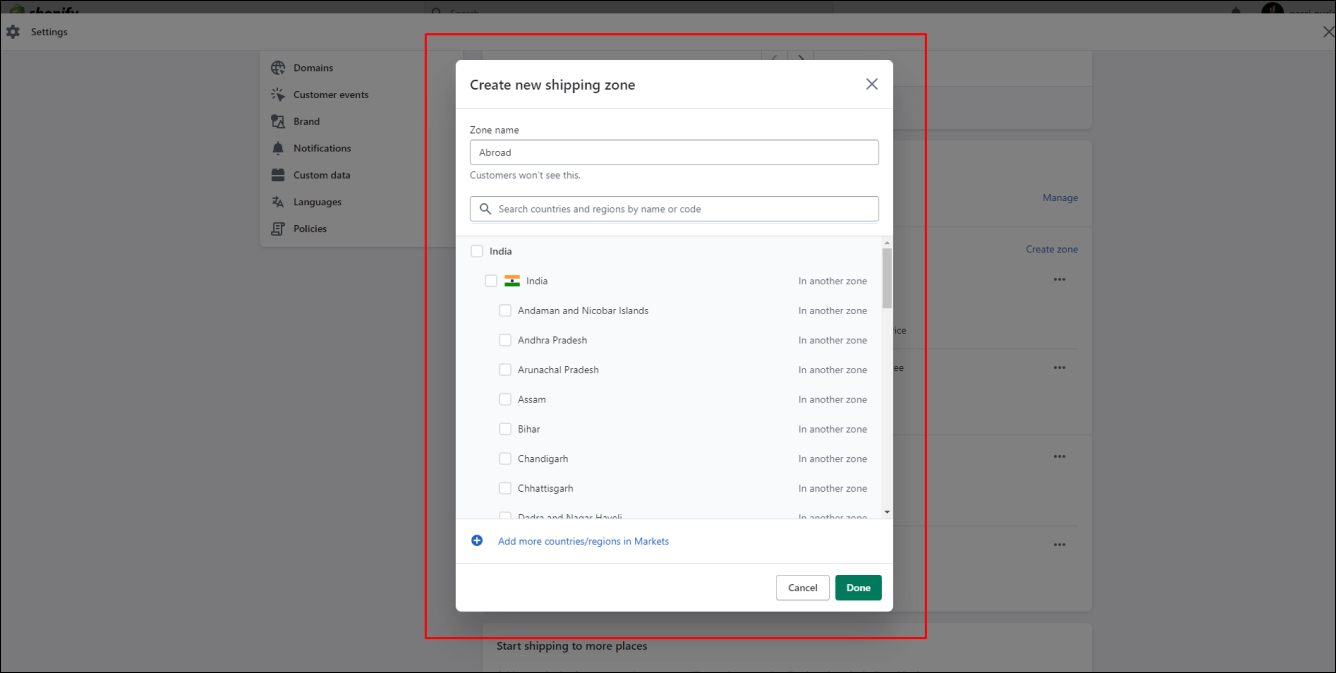Image resolution: width=1336 pixels, height=673 pixels.
Task: Open Custom data in Settings sidebar
Action: [x=321, y=175]
